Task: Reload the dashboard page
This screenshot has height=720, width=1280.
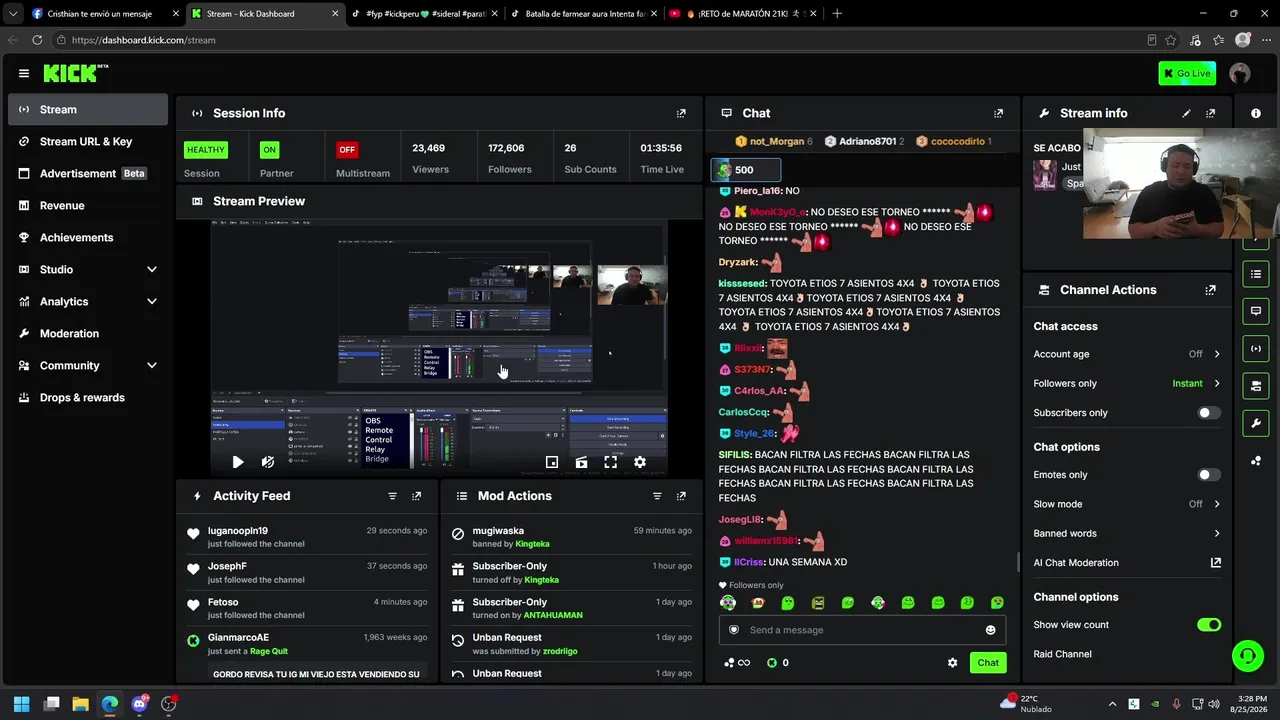Action: click(x=37, y=40)
